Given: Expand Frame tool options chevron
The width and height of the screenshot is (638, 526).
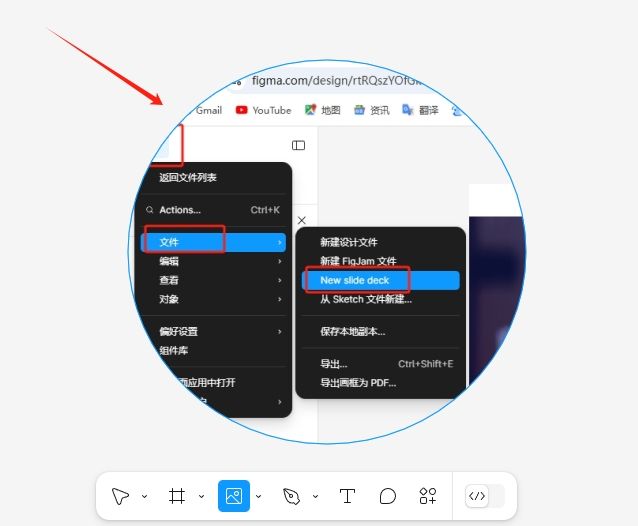Looking at the screenshot, I should click(x=201, y=496).
